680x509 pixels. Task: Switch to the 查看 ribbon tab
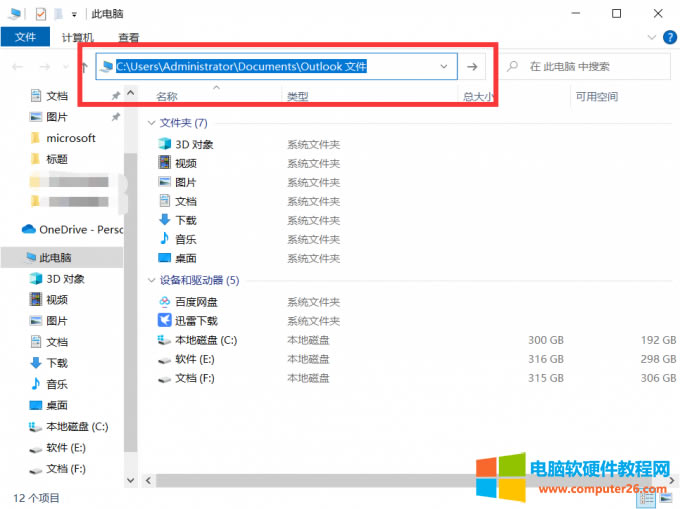point(129,38)
